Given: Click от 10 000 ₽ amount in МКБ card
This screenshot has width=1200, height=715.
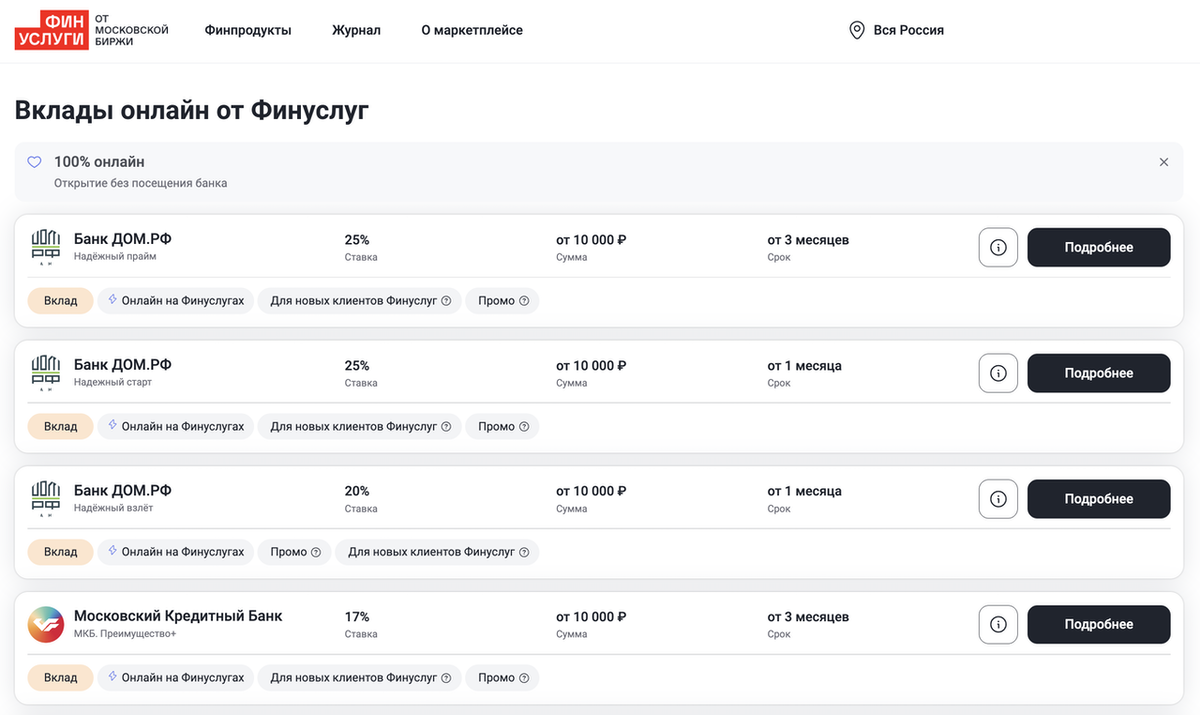Looking at the screenshot, I should pyautogui.click(x=591, y=617).
